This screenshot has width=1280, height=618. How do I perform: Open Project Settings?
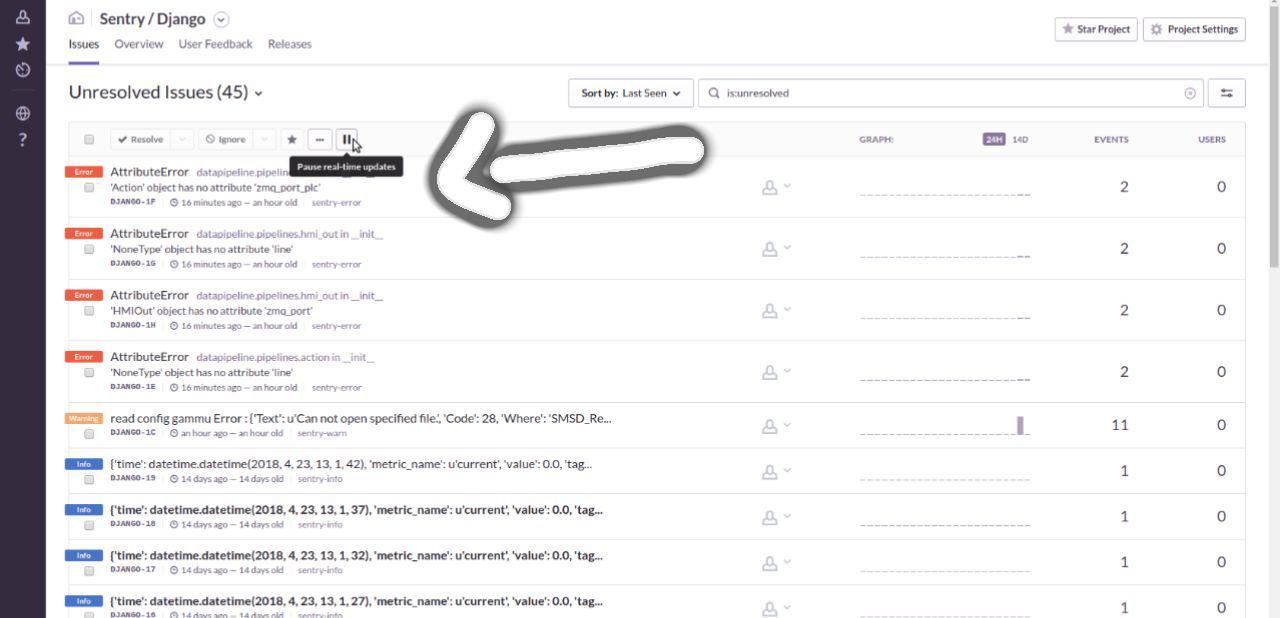click(x=1194, y=29)
